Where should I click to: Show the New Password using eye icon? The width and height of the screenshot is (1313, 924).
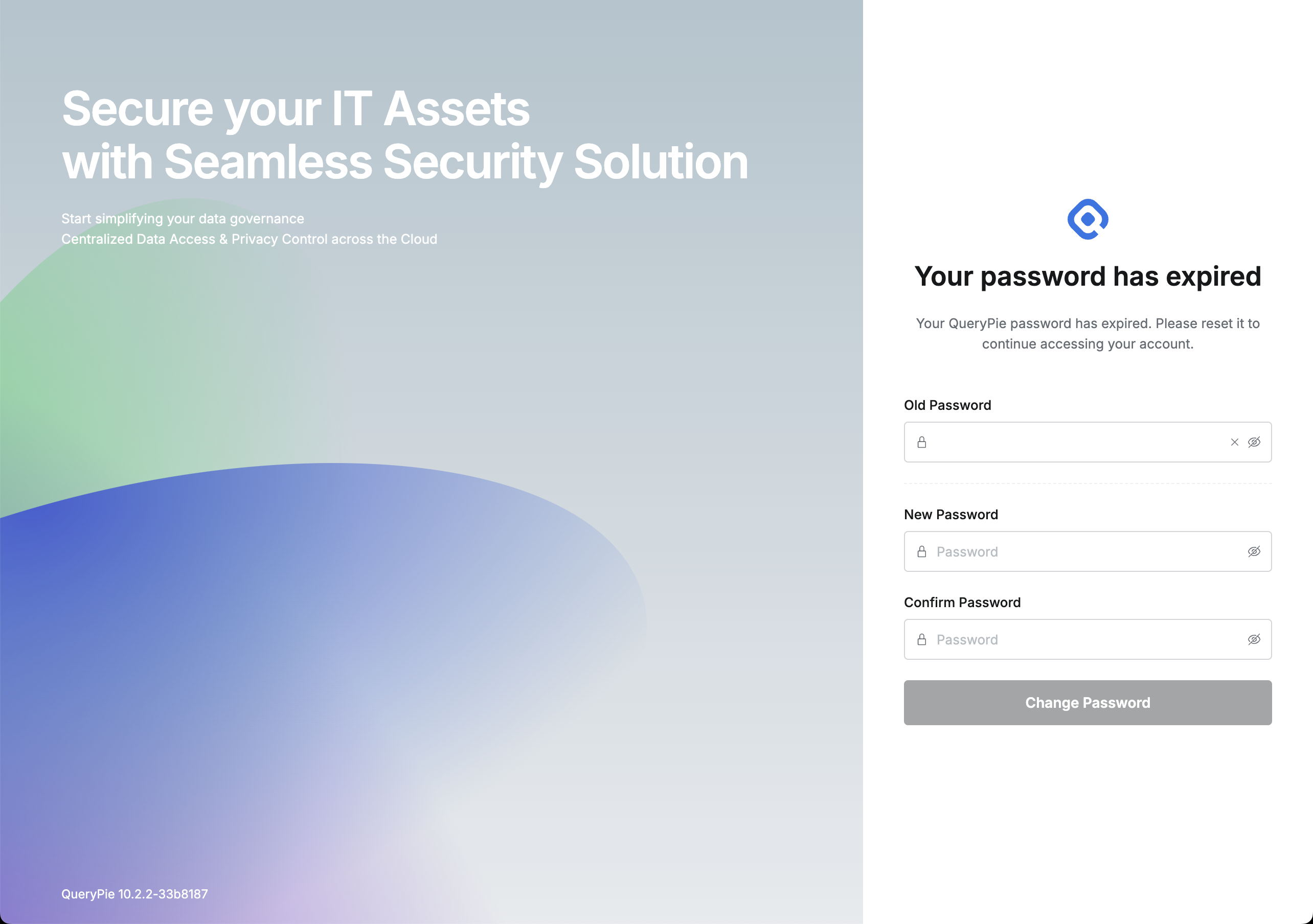coord(1254,551)
